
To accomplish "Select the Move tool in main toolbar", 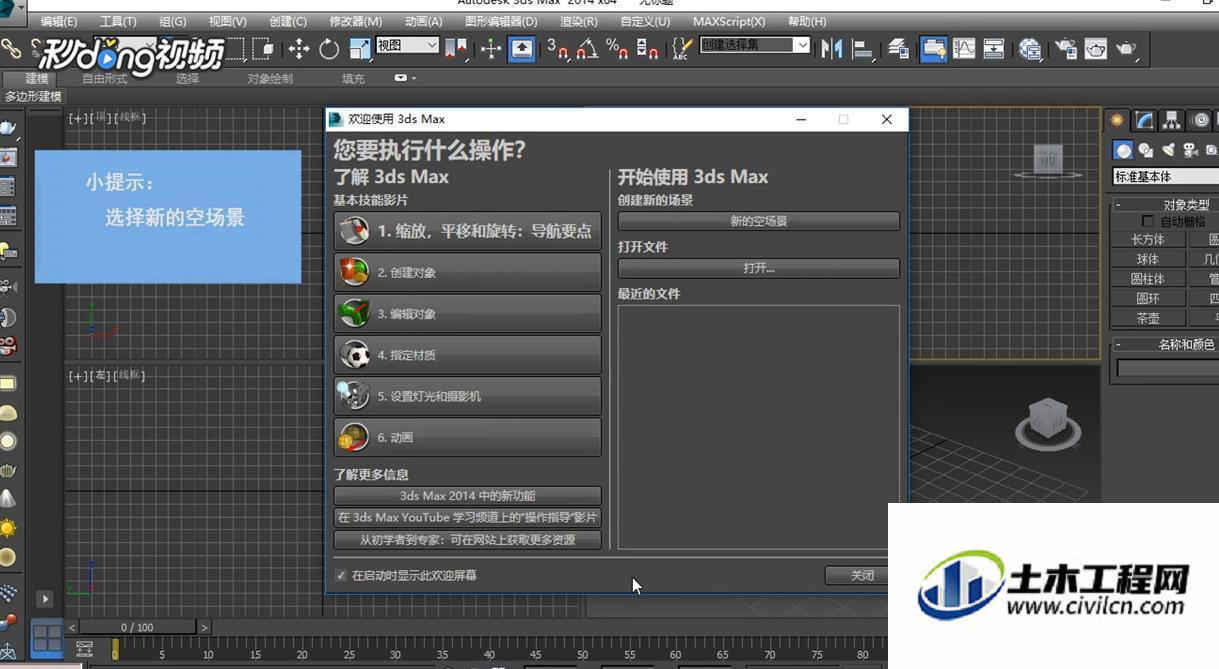I will [299, 49].
